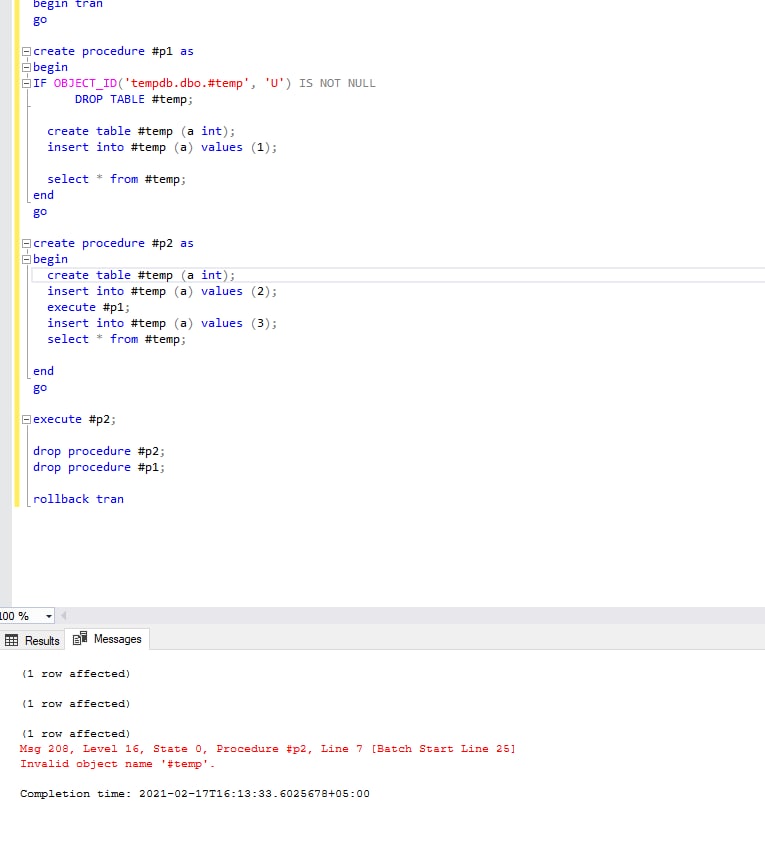
Task: Collapse the begin block under #p2
Action: (26, 260)
